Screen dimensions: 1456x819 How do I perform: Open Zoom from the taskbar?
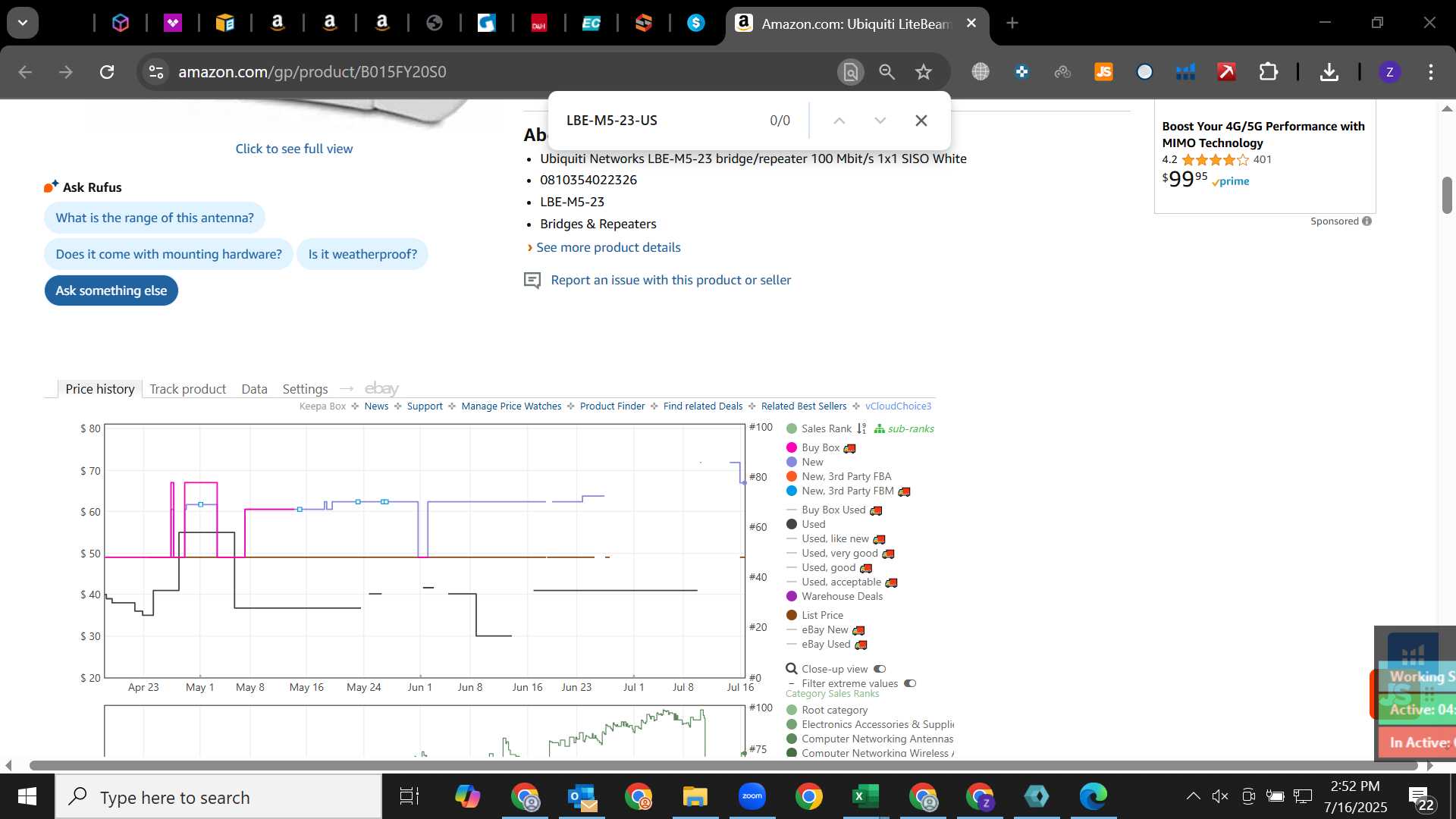coord(752,796)
